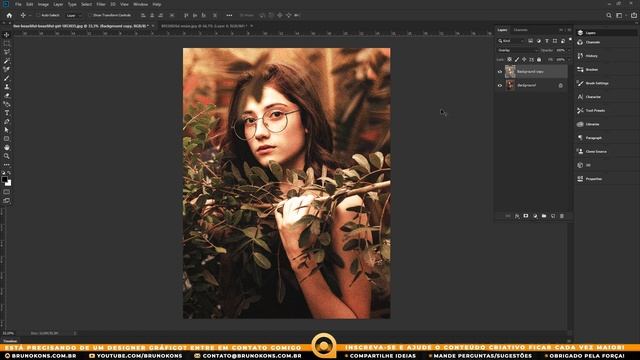Select the Clone Stamp tool
The height and width of the screenshot is (360, 640).
pos(7,87)
